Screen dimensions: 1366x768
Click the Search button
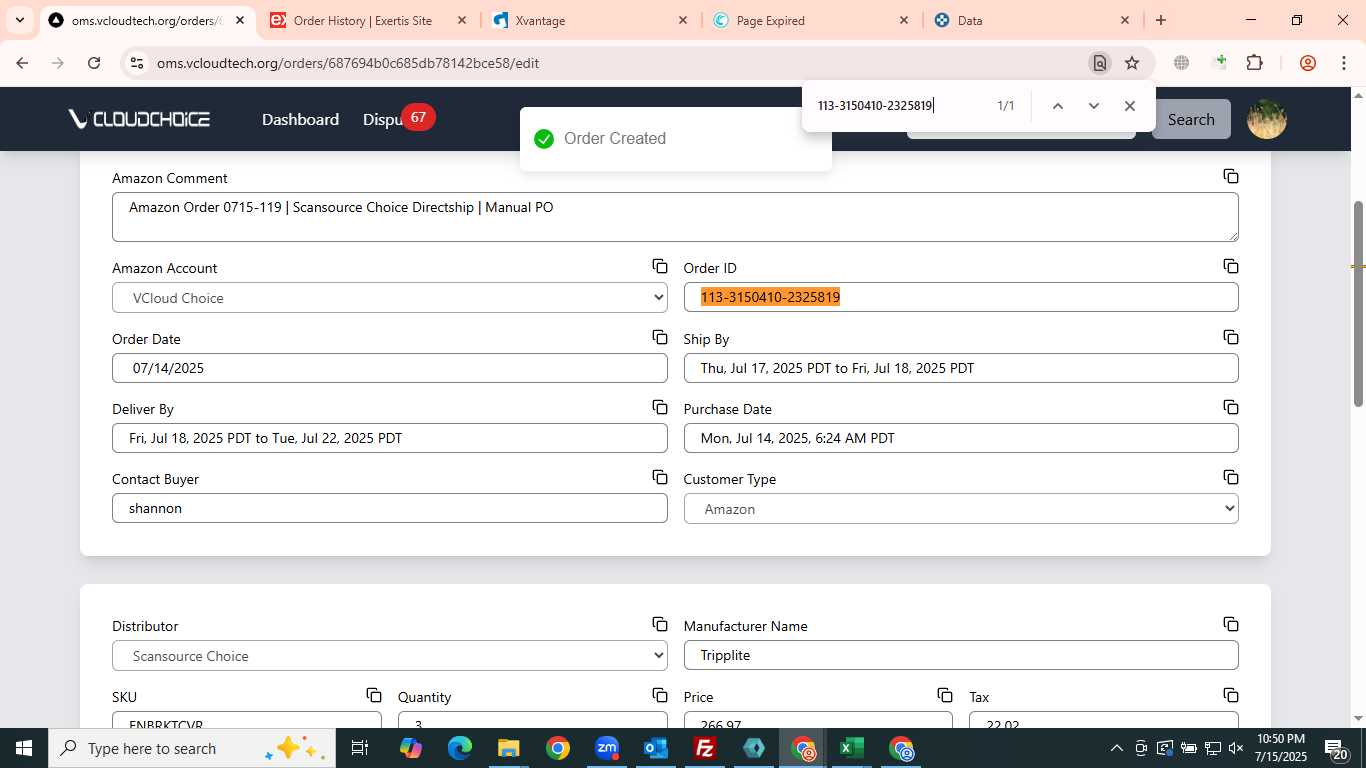(x=1191, y=119)
